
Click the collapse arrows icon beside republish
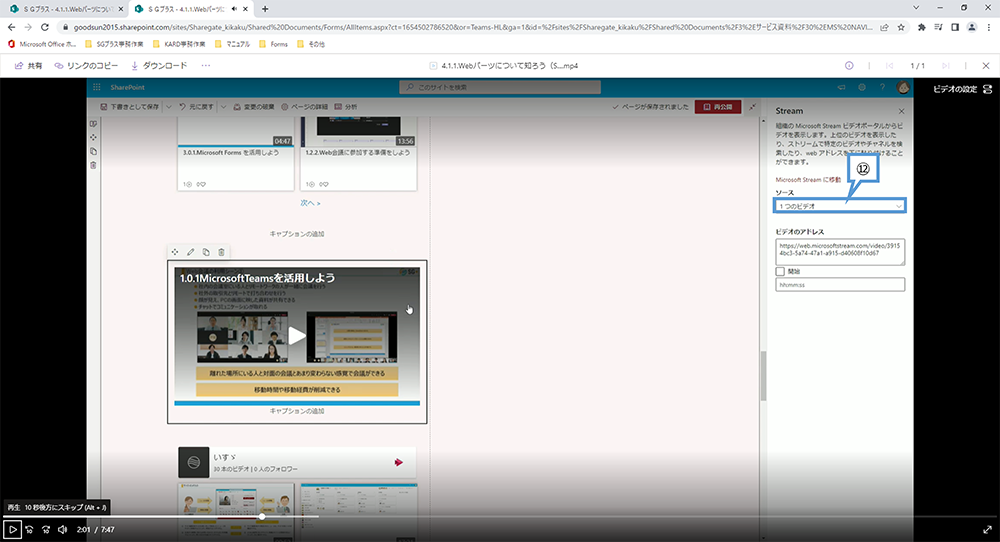[x=753, y=106]
